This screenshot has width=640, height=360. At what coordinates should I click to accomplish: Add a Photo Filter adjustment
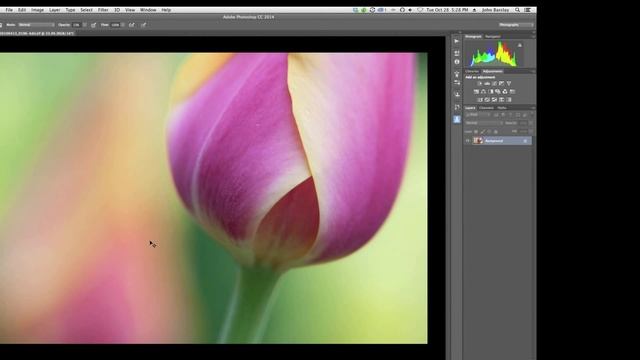498,92
